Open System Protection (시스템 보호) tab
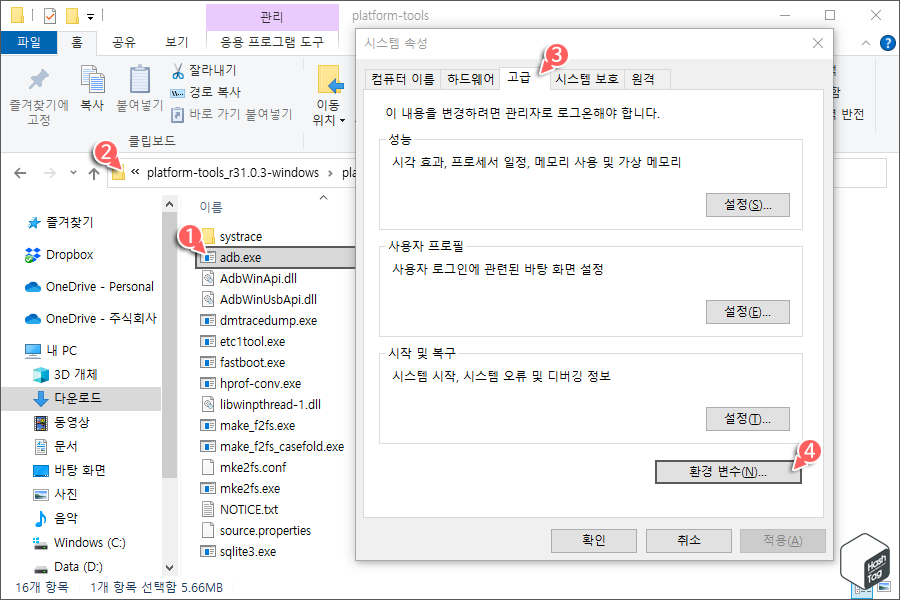The width and height of the screenshot is (900, 600). [x=587, y=79]
